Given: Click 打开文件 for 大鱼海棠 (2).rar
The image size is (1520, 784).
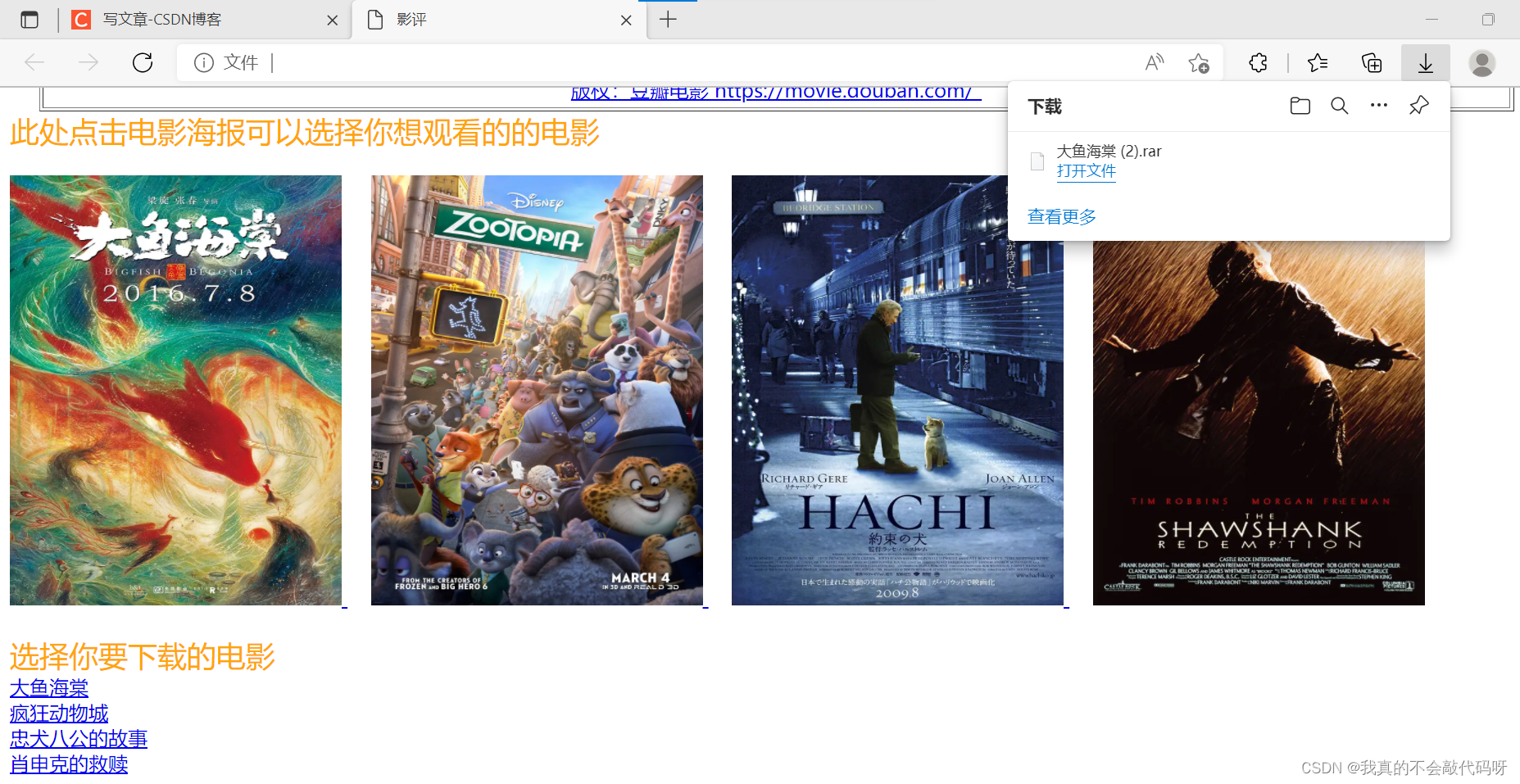Looking at the screenshot, I should coord(1086,170).
